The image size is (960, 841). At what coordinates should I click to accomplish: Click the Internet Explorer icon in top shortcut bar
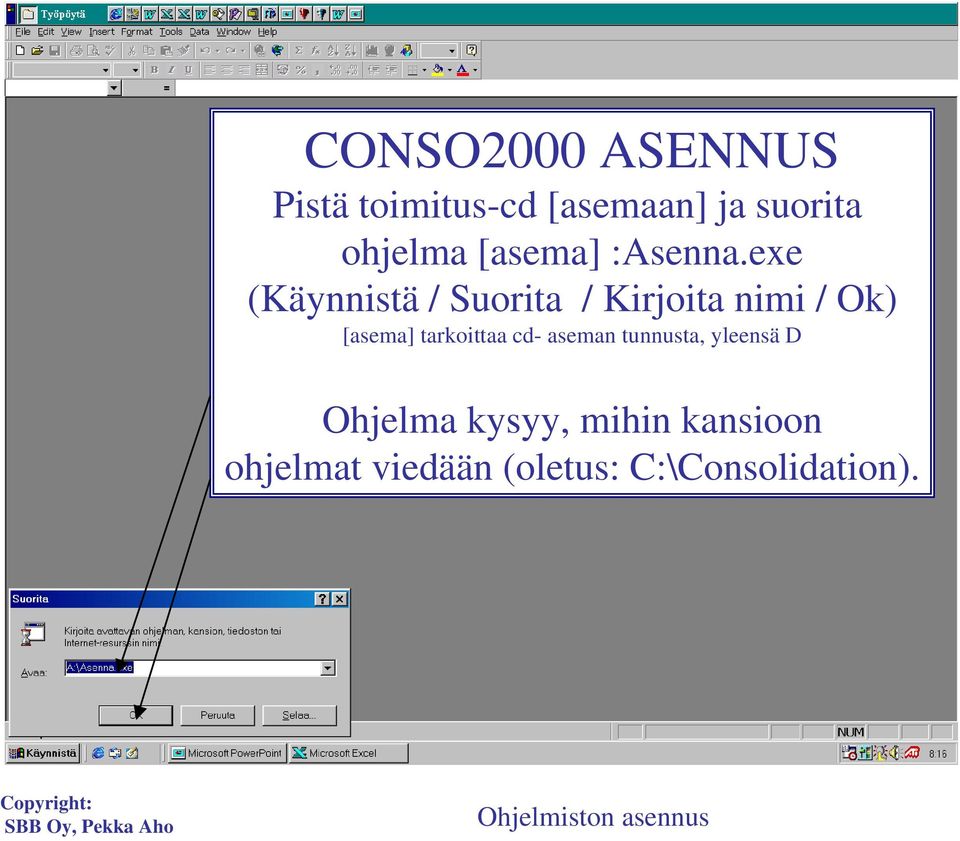tap(115, 13)
